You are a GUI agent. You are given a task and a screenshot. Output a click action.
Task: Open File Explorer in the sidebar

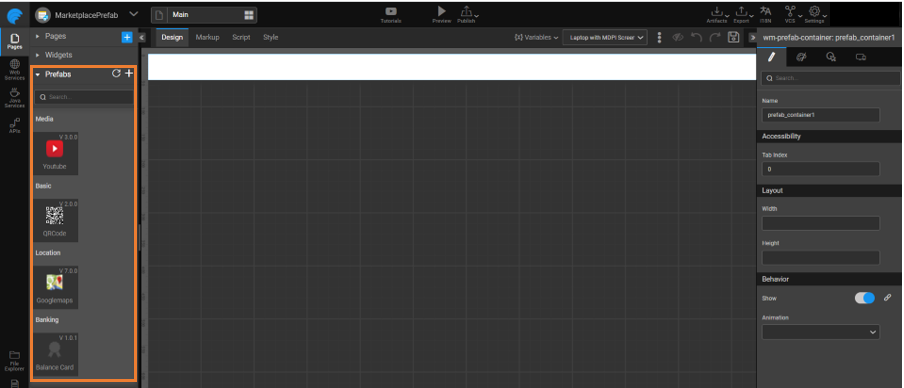(x=14, y=355)
